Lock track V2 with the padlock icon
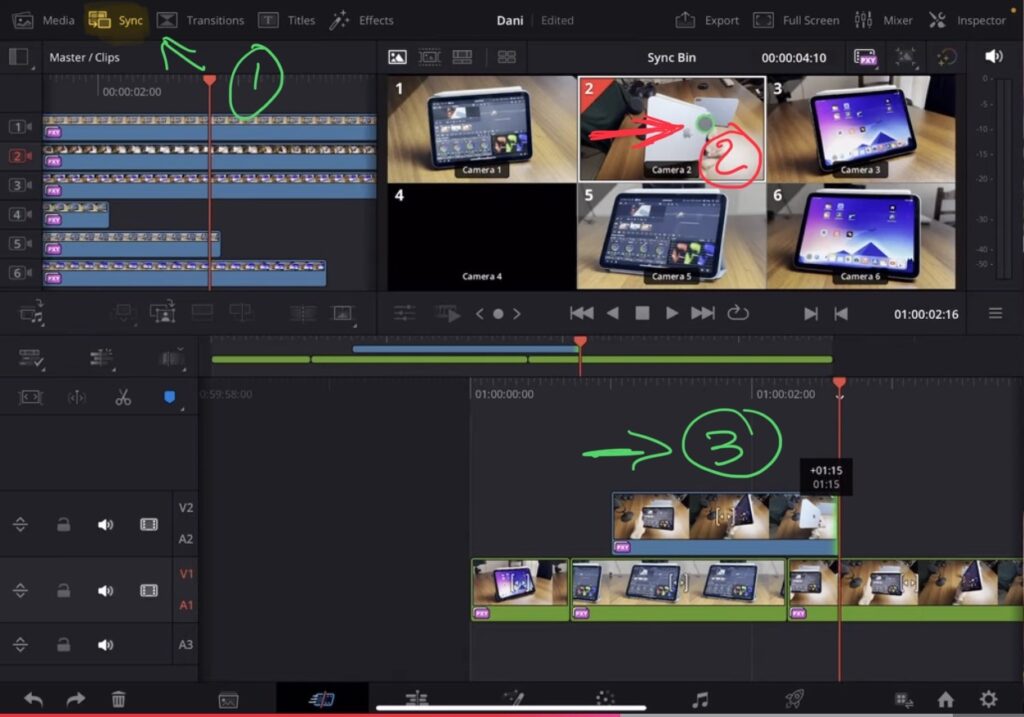Screen dimensions: 1024x717 (65, 524)
